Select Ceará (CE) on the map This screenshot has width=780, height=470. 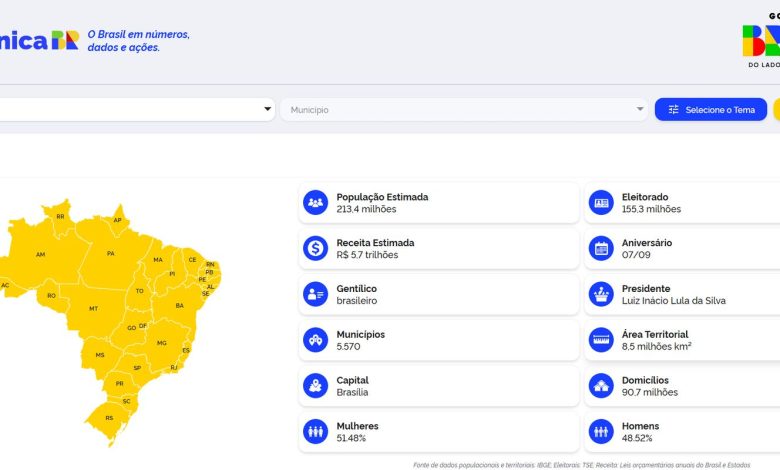(x=193, y=260)
